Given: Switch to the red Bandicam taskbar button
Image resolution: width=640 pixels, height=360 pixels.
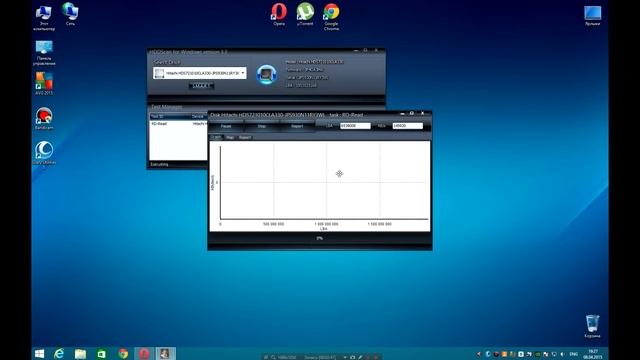Looking at the screenshot, I should tap(144, 354).
